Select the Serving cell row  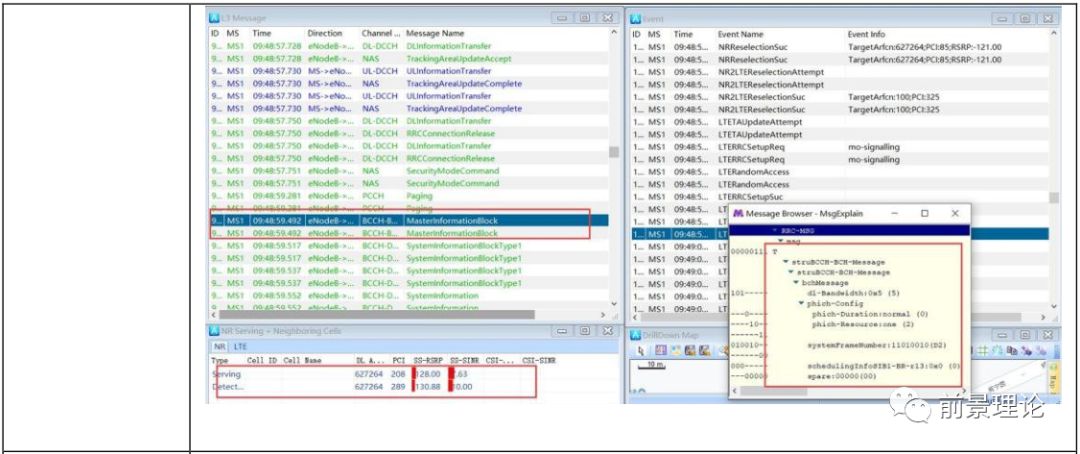372,374
